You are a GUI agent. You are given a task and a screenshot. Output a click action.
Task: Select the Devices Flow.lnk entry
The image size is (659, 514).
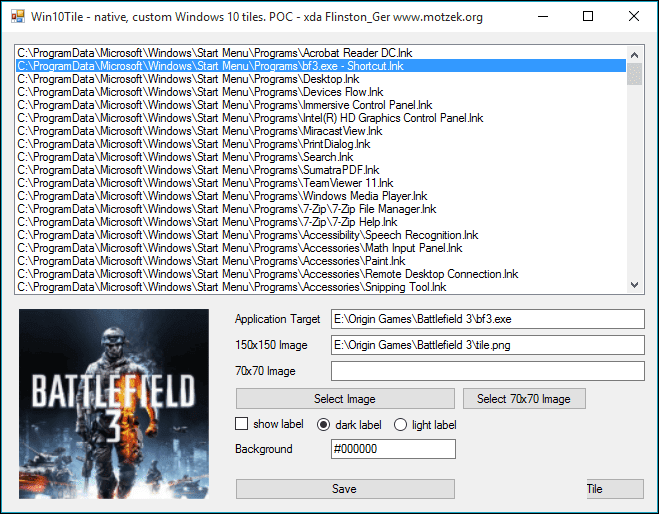click(x=321, y=92)
